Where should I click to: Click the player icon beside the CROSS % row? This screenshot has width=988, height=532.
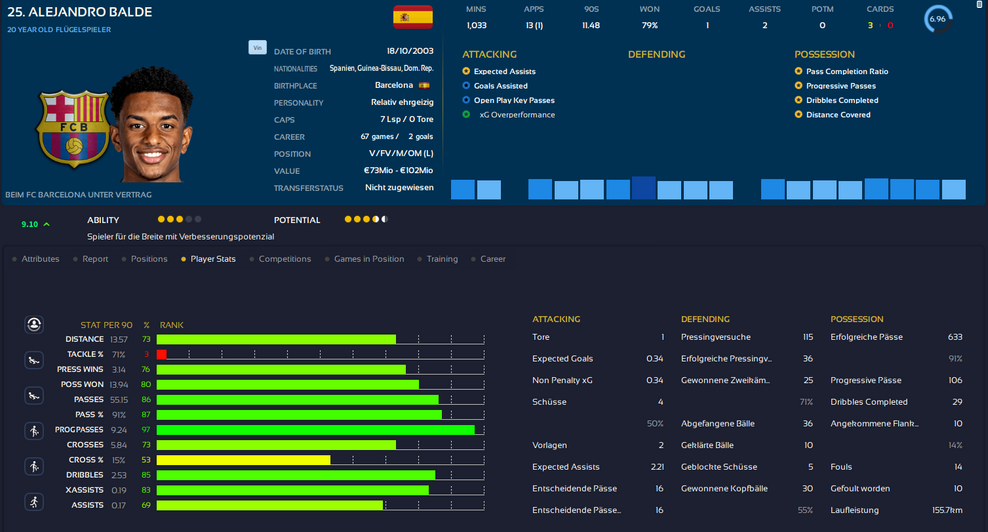pyautogui.click(x=35, y=466)
